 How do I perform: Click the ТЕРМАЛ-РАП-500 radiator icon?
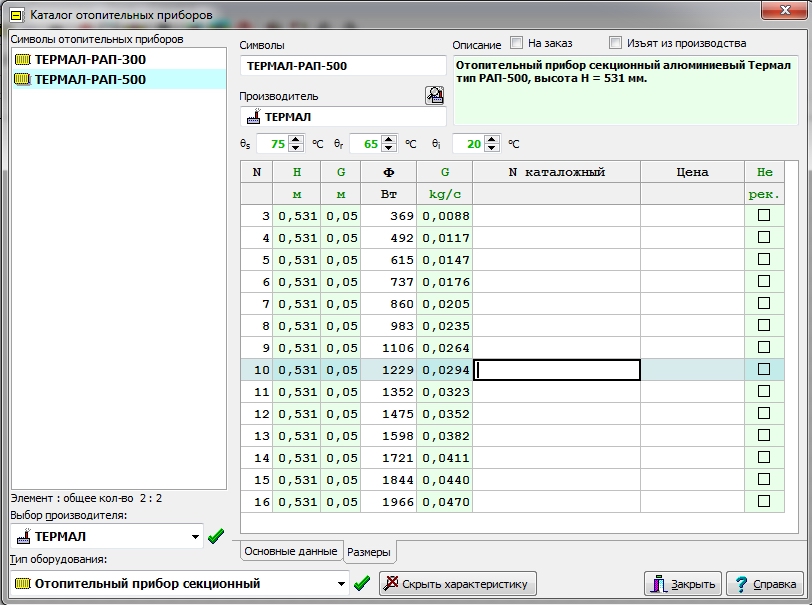pos(23,79)
